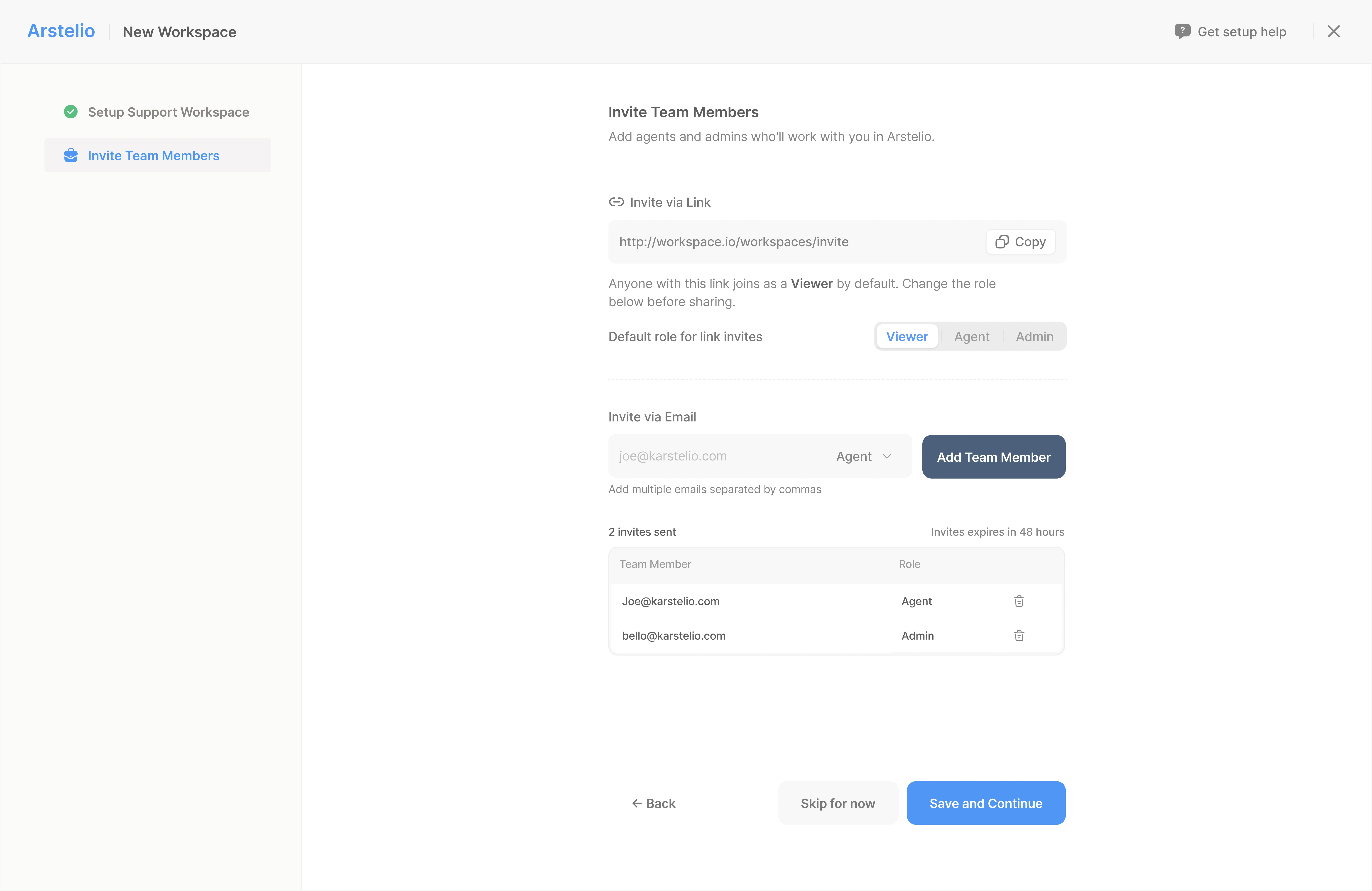Open Setup Support Workspace step in sidebar
This screenshot has height=891, width=1372.
coord(168,112)
